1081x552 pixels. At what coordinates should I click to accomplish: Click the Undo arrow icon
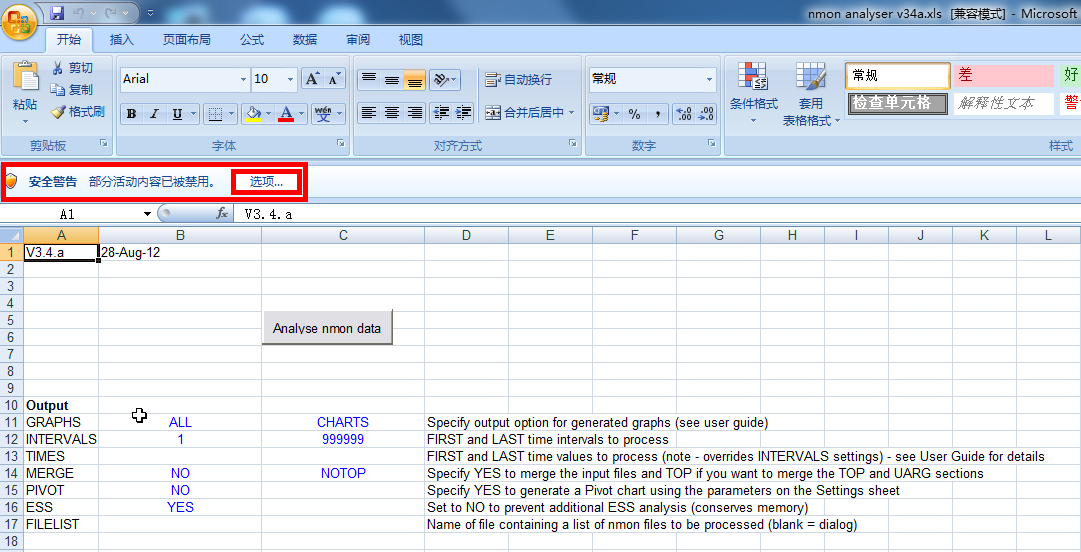pyautogui.click(x=78, y=13)
